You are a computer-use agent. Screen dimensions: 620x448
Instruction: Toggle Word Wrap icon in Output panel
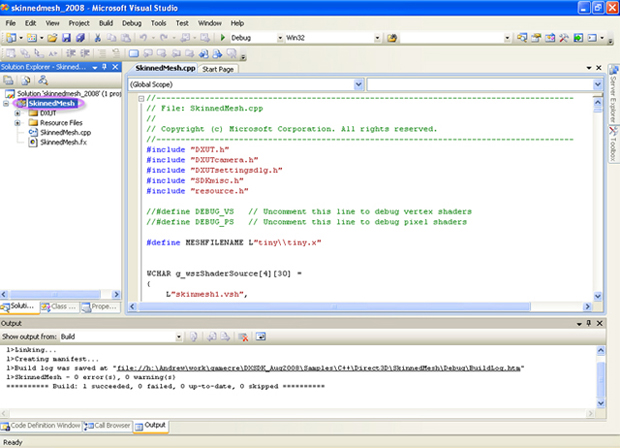point(261,337)
